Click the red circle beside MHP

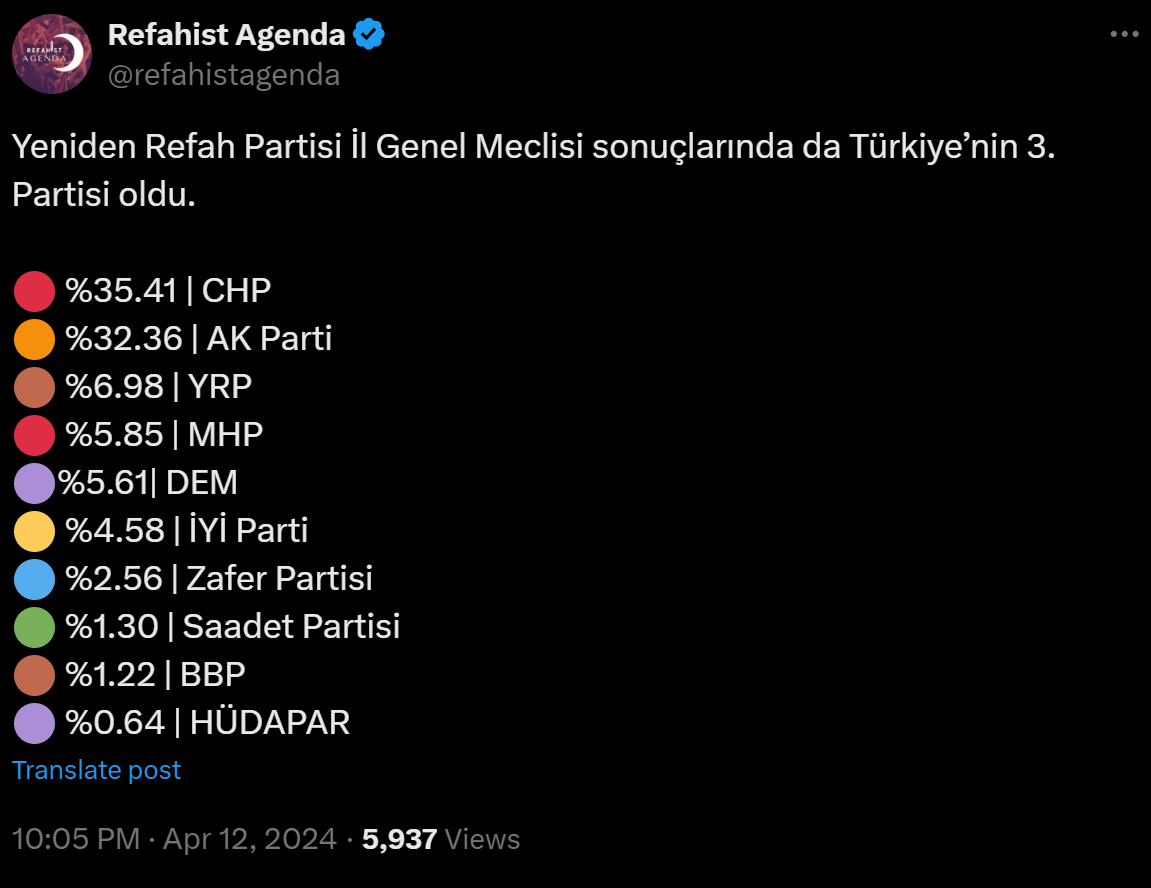point(34,435)
